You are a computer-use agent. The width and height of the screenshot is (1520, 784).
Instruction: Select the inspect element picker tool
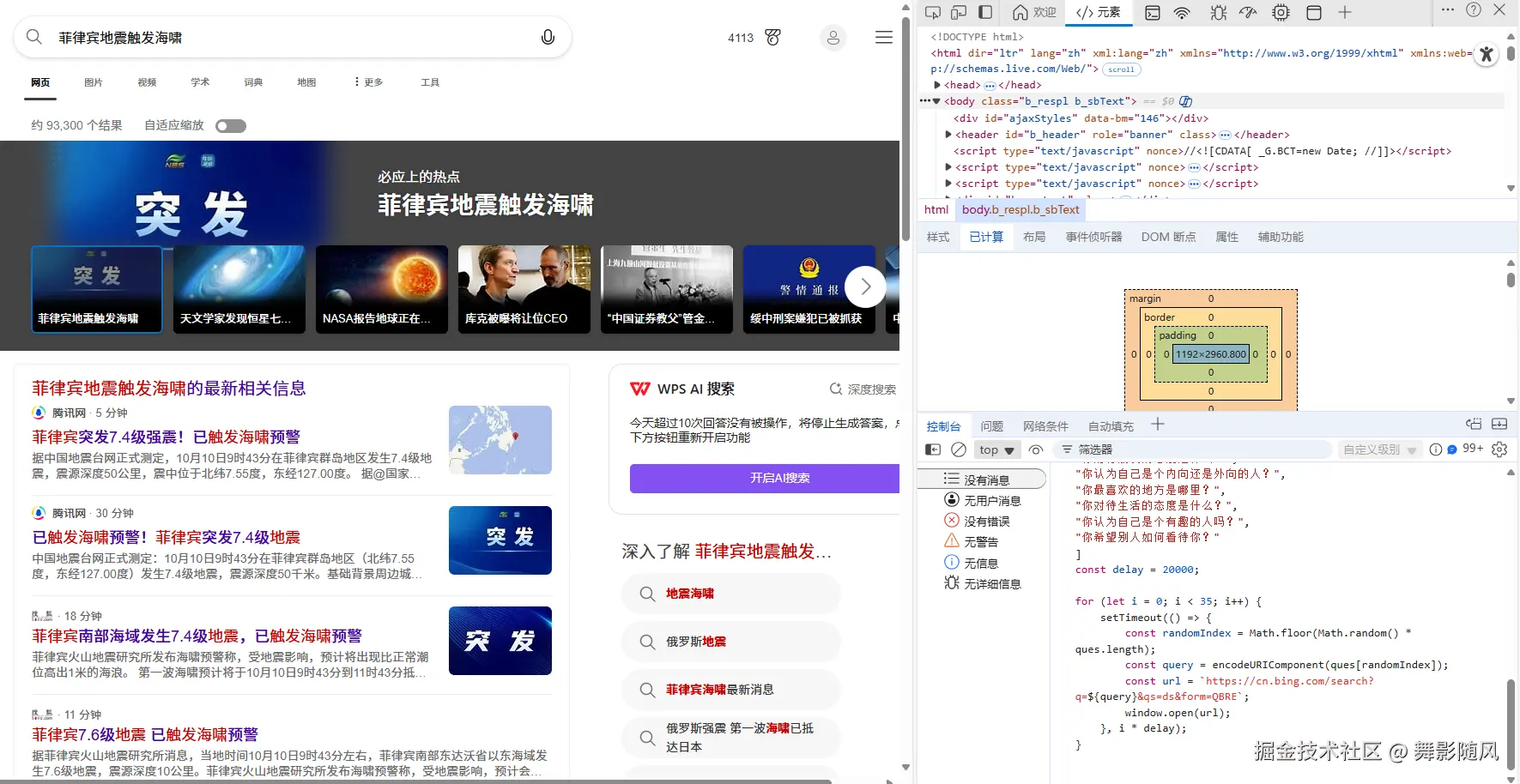[x=933, y=12]
